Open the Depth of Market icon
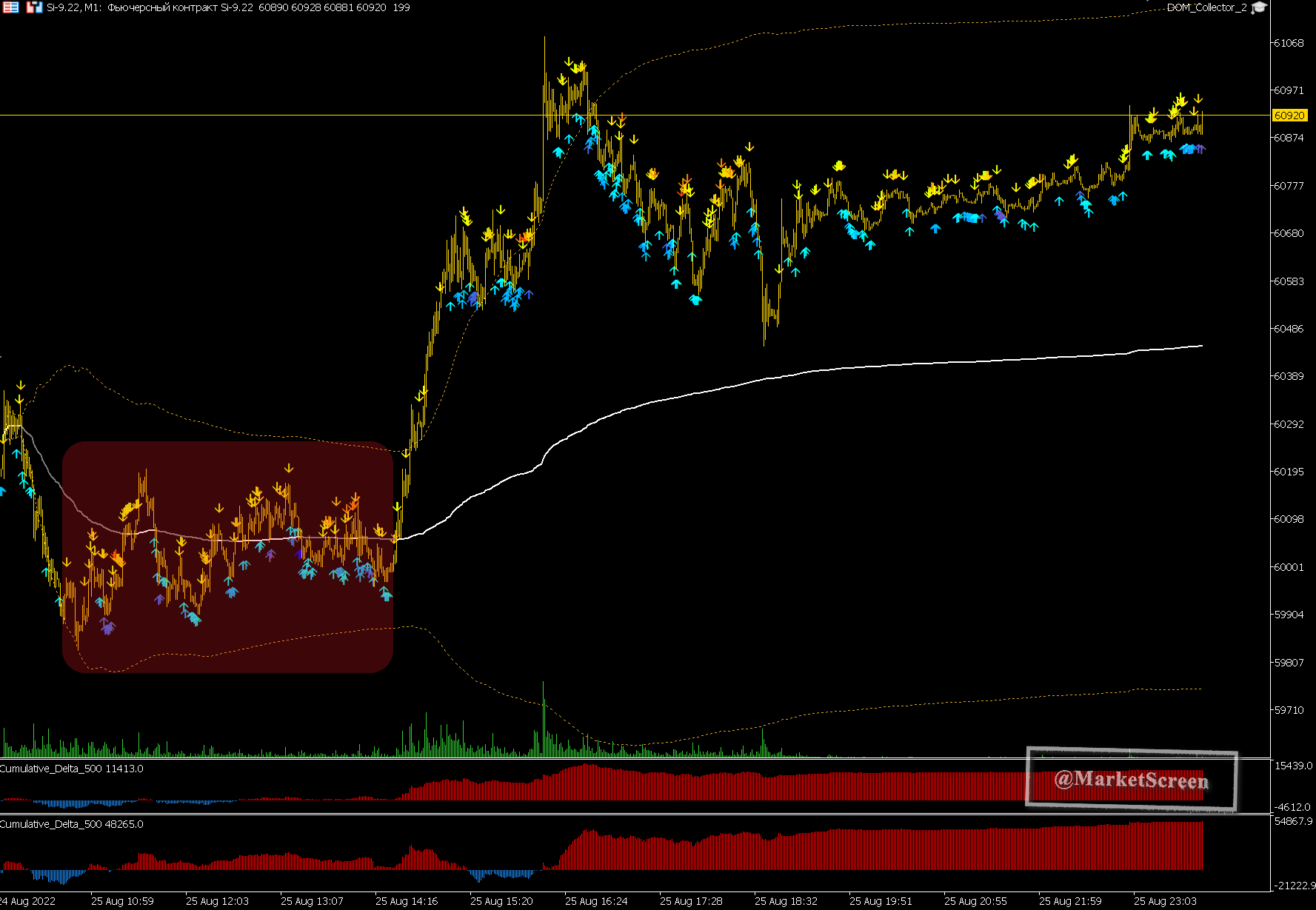1316x910 pixels. tap(34, 7)
